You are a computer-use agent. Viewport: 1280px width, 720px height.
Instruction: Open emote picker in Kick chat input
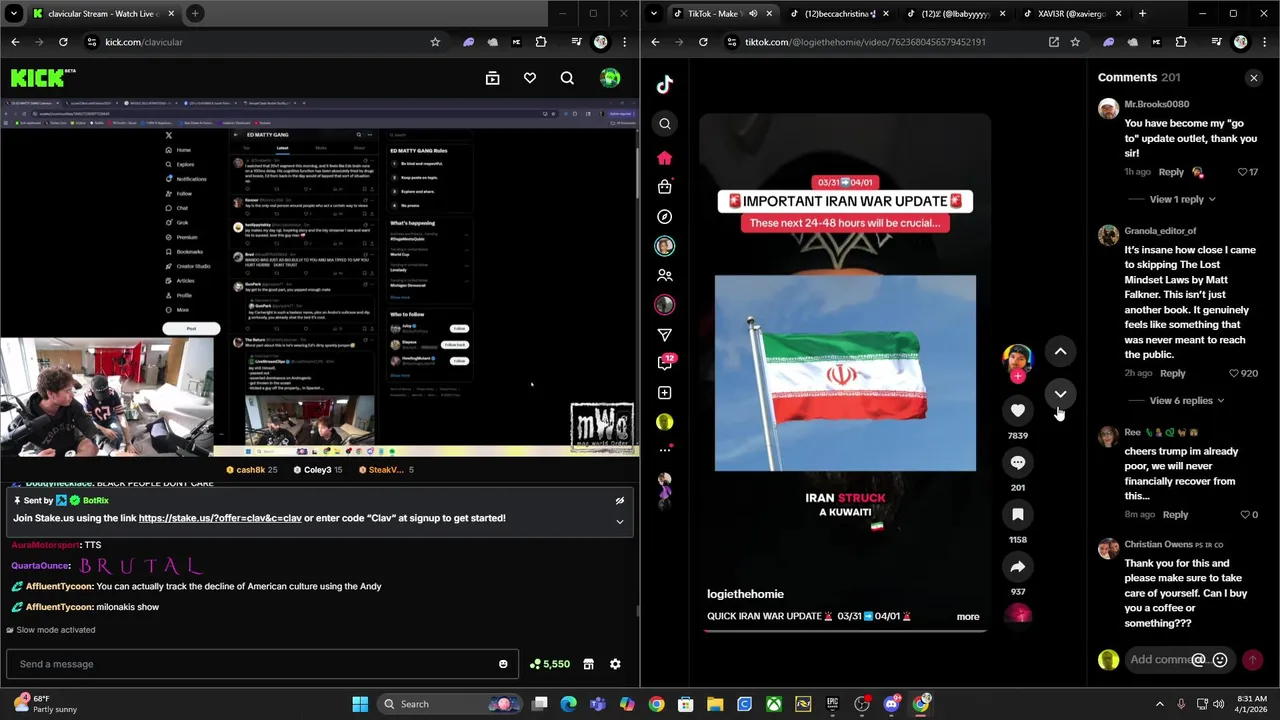coord(503,664)
